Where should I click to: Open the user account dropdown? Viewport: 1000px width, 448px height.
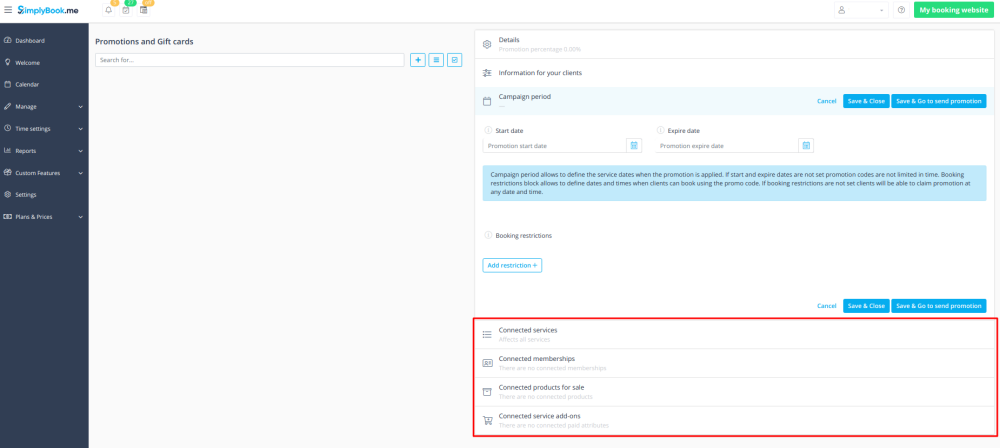(861, 10)
